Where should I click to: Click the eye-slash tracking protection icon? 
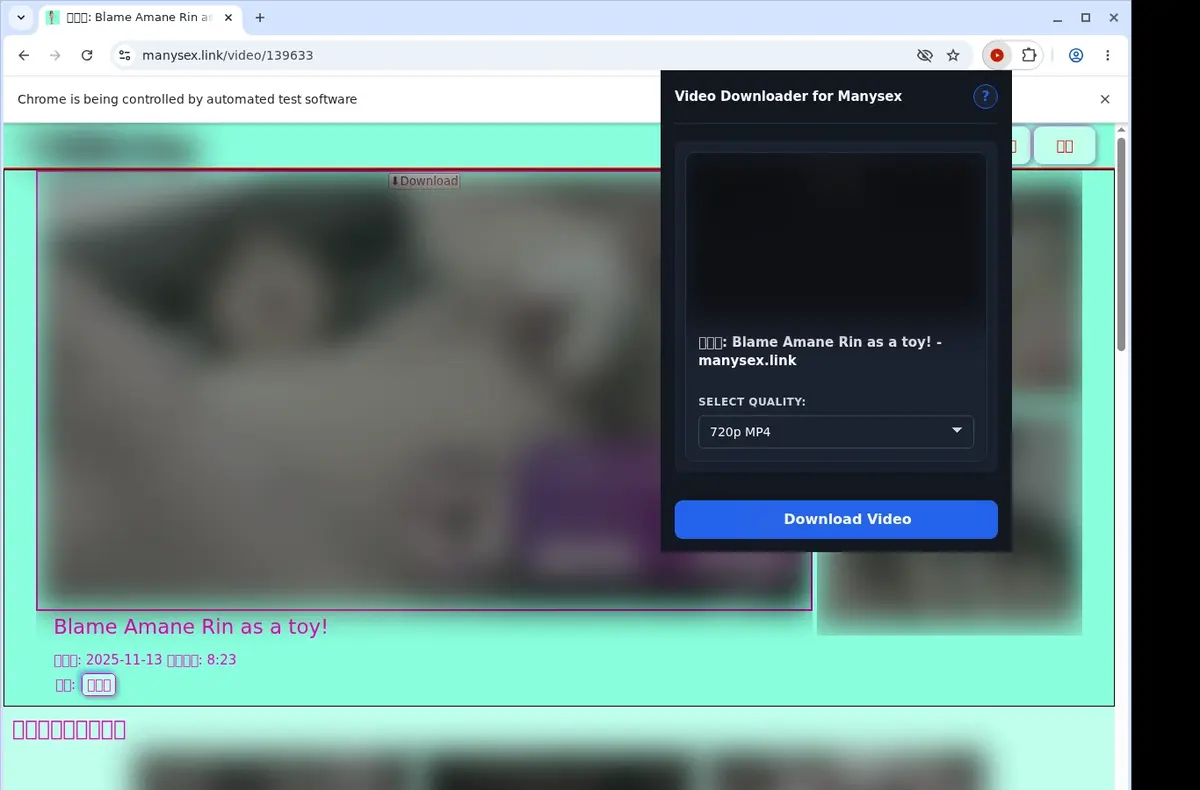pyautogui.click(x=924, y=56)
